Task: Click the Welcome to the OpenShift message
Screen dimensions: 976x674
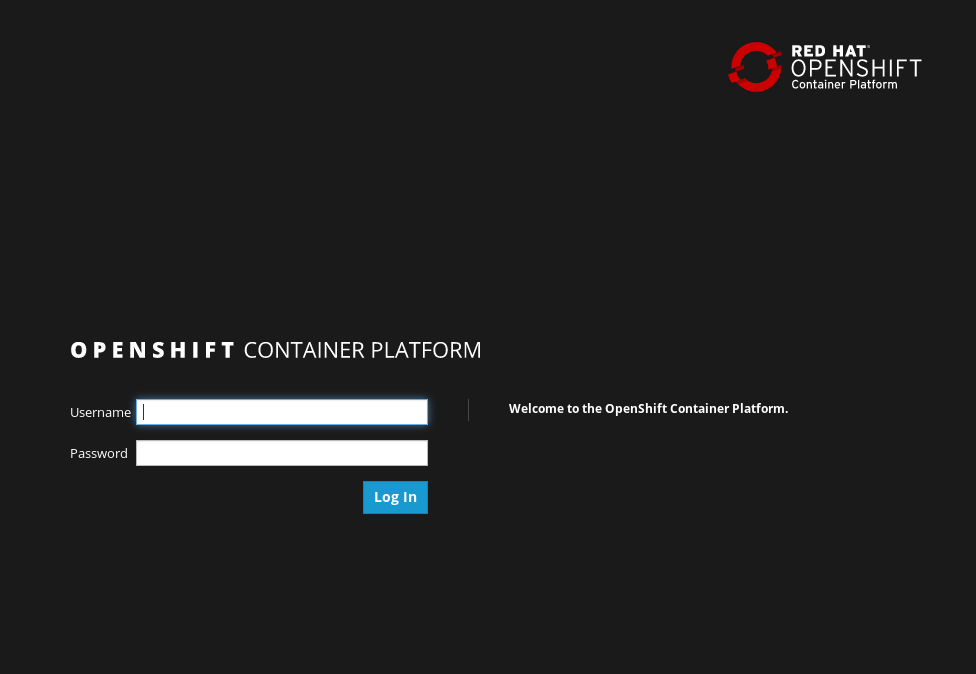Action: pyautogui.click(x=649, y=409)
